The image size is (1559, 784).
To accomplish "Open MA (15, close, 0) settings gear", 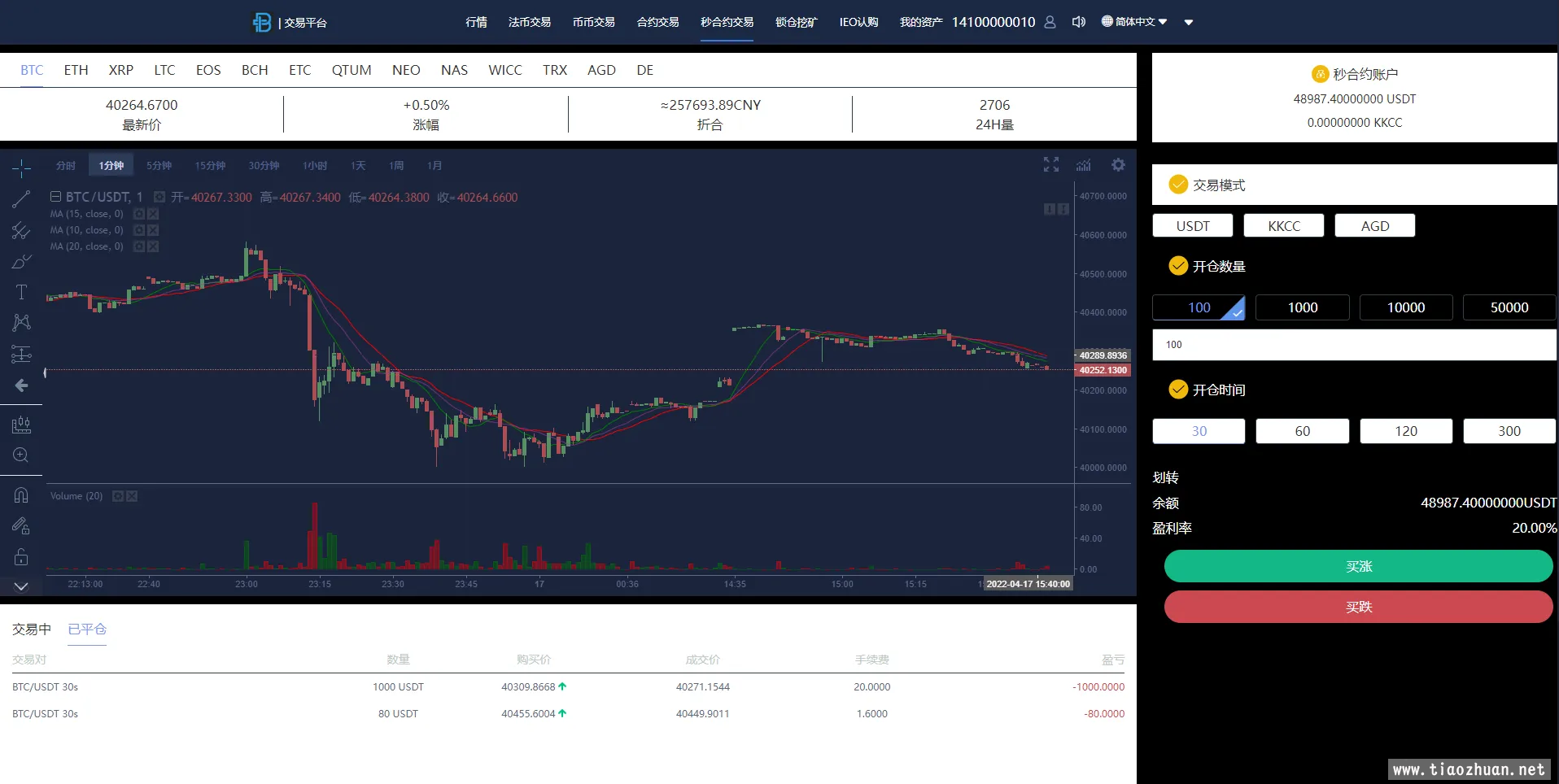I will (139, 214).
